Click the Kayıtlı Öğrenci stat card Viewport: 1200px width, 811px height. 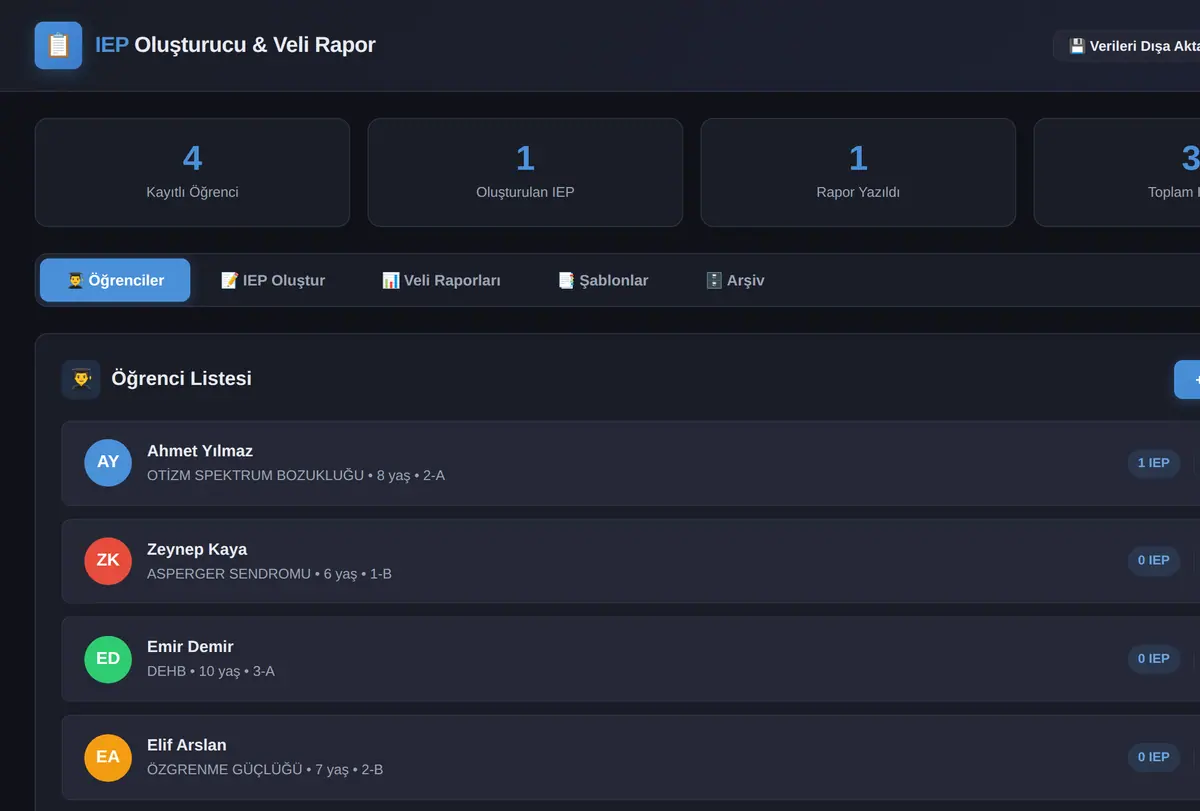192,172
